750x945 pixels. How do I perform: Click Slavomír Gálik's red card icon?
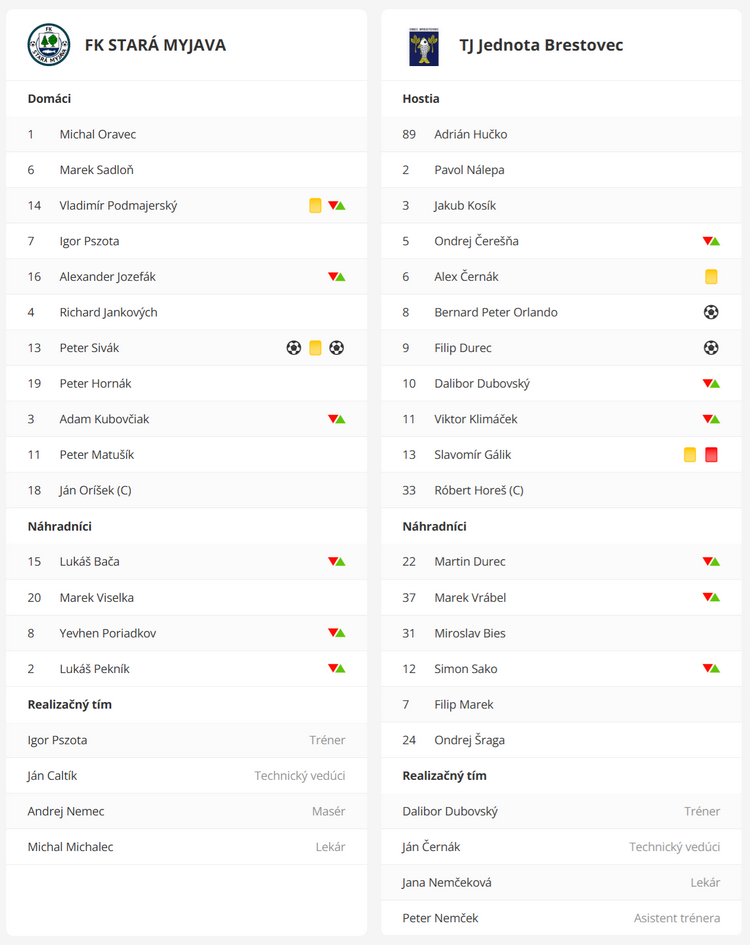click(x=711, y=454)
